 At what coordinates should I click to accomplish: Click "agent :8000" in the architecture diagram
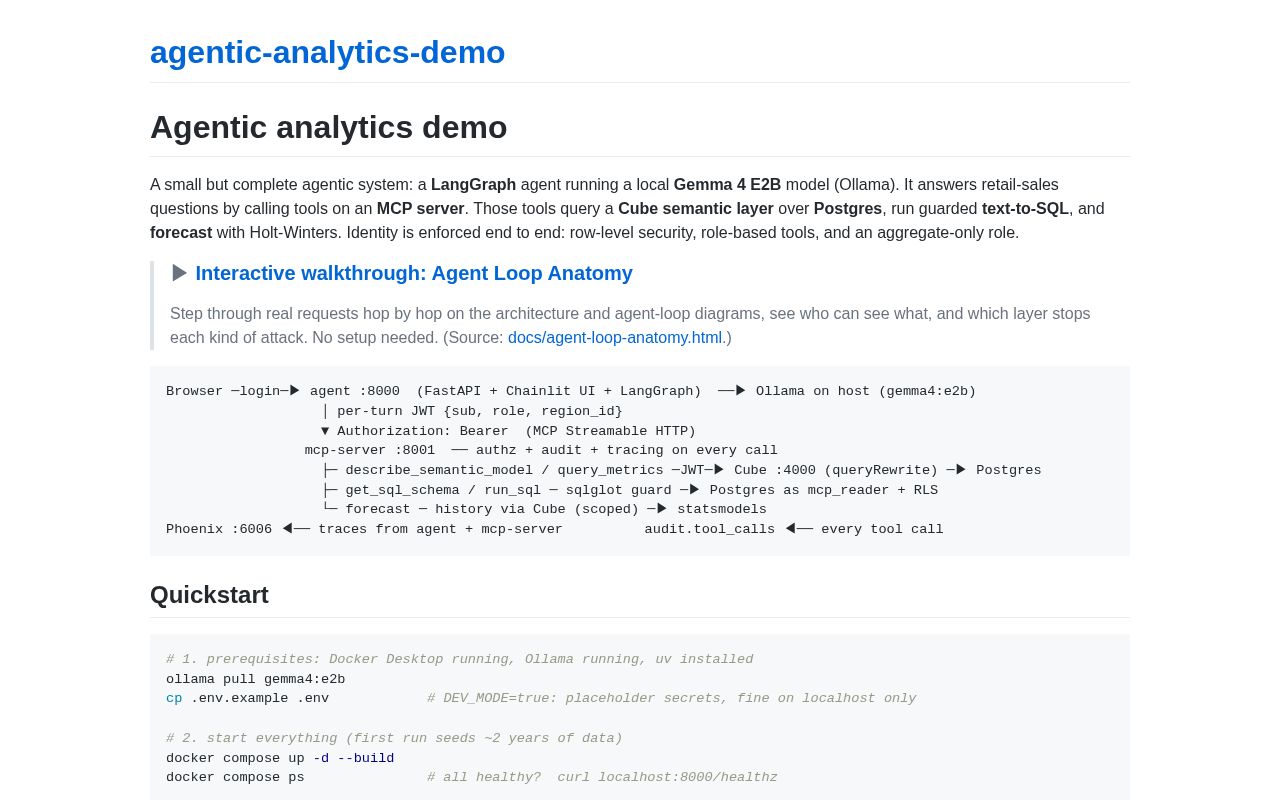pyautogui.click(x=355, y=391)
